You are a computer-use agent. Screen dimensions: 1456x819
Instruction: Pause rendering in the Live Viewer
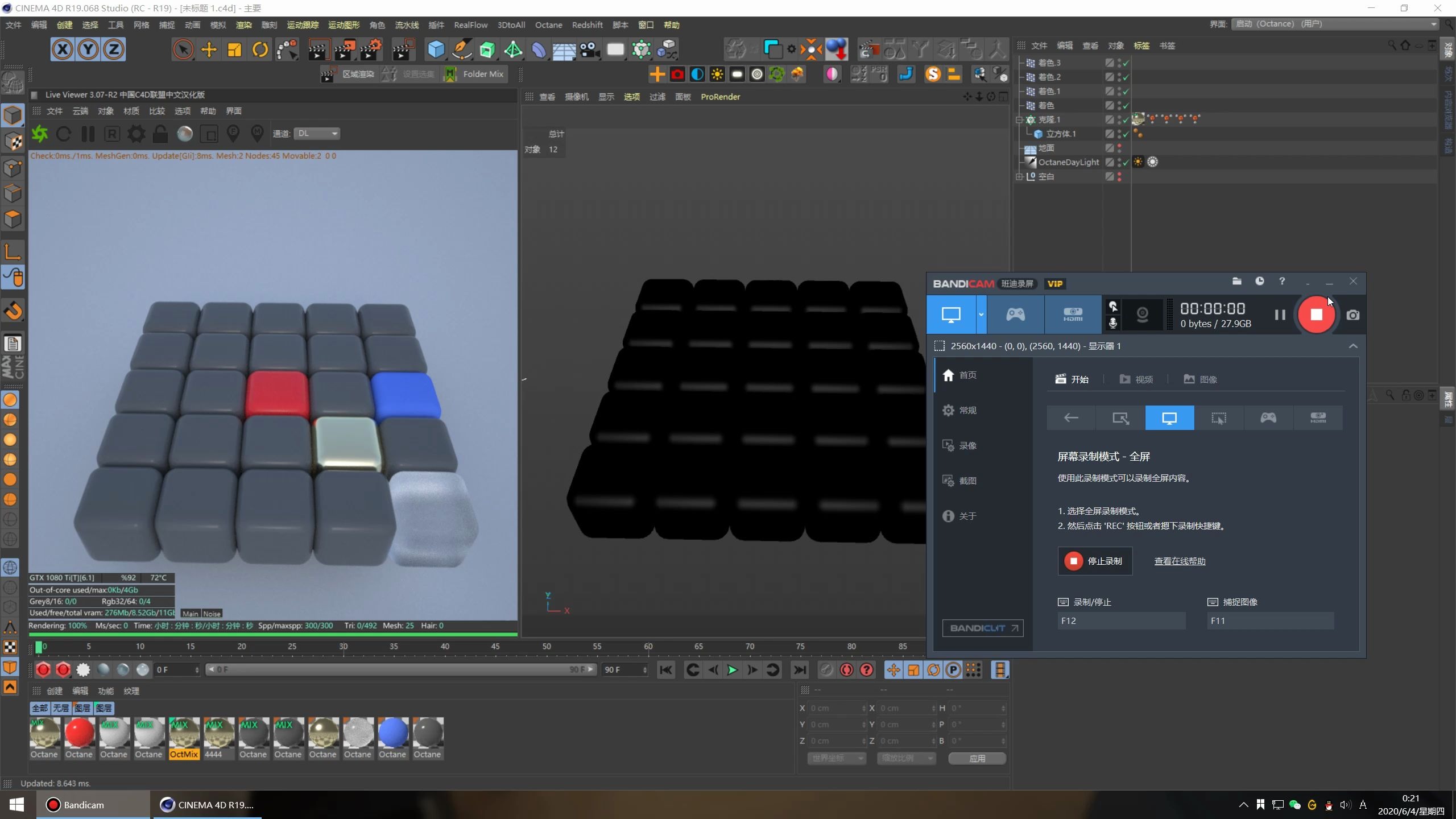(88, 134)
